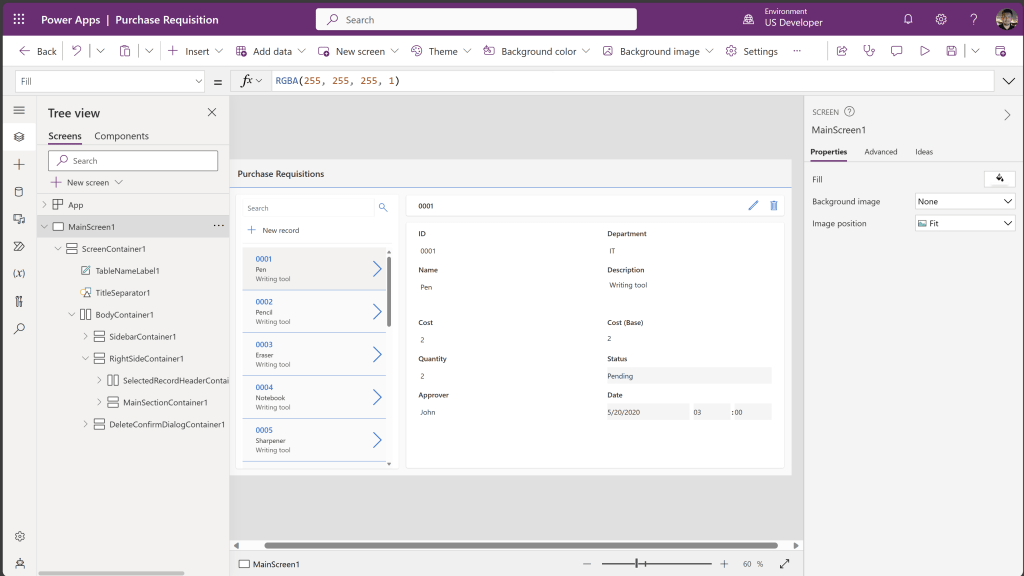Open the Data pane in left sidebar
The image size is (1024, 576).
19,191
